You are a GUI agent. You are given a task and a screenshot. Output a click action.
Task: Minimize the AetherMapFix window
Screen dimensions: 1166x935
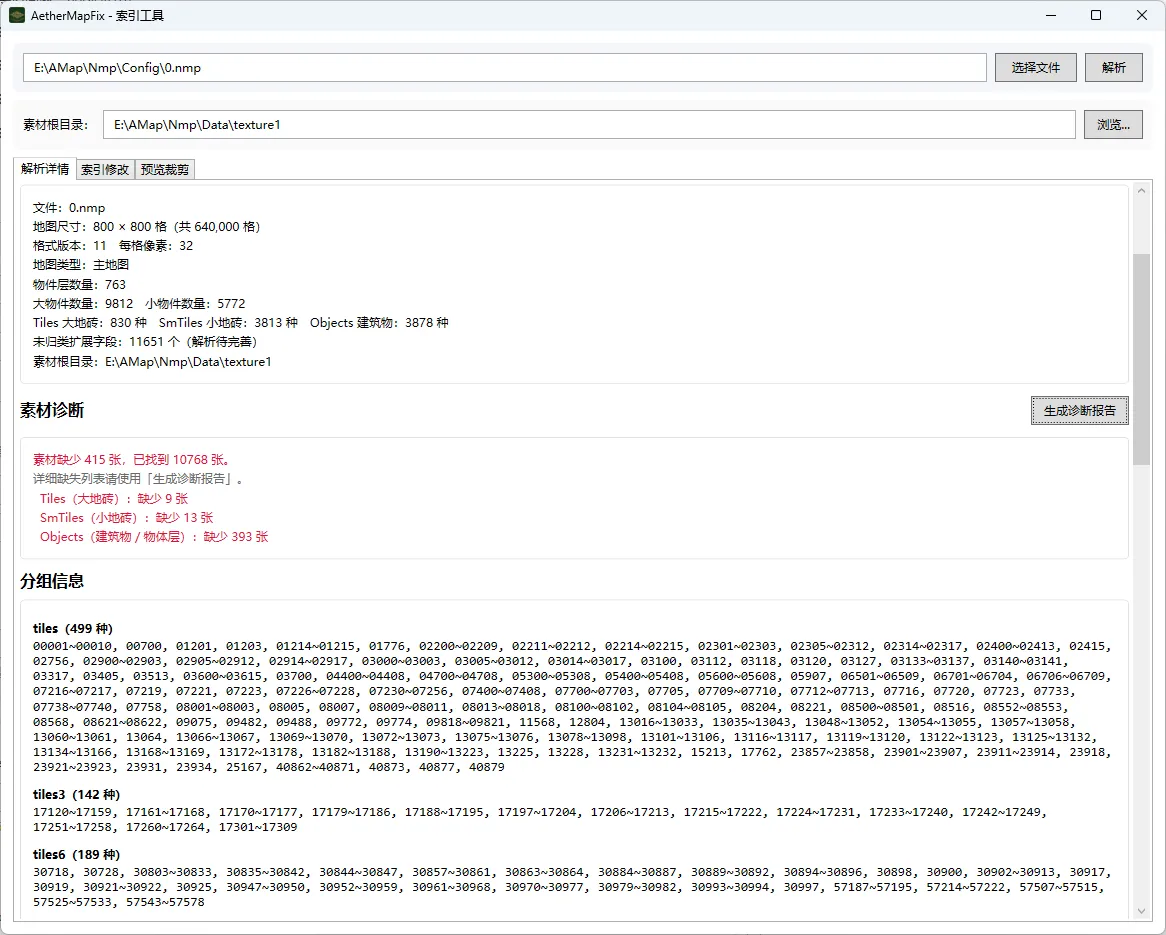1051,15
